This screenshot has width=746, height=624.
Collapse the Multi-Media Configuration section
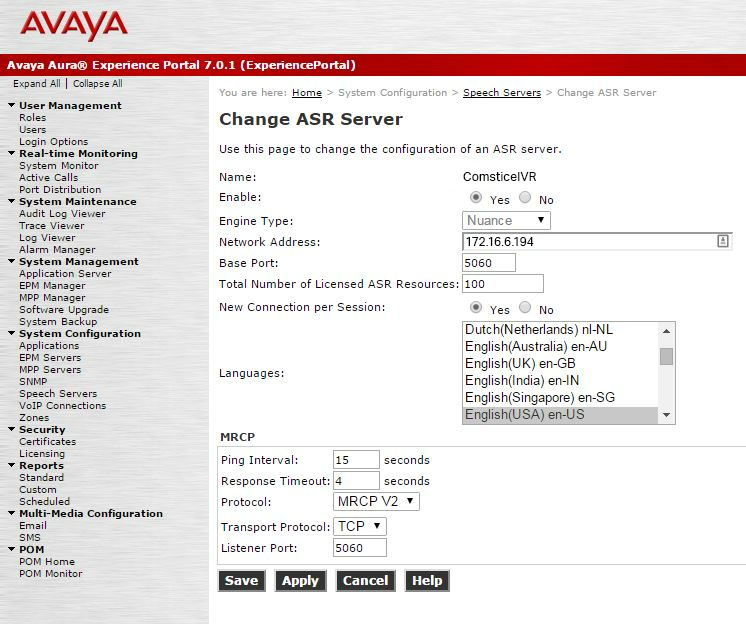11,513
